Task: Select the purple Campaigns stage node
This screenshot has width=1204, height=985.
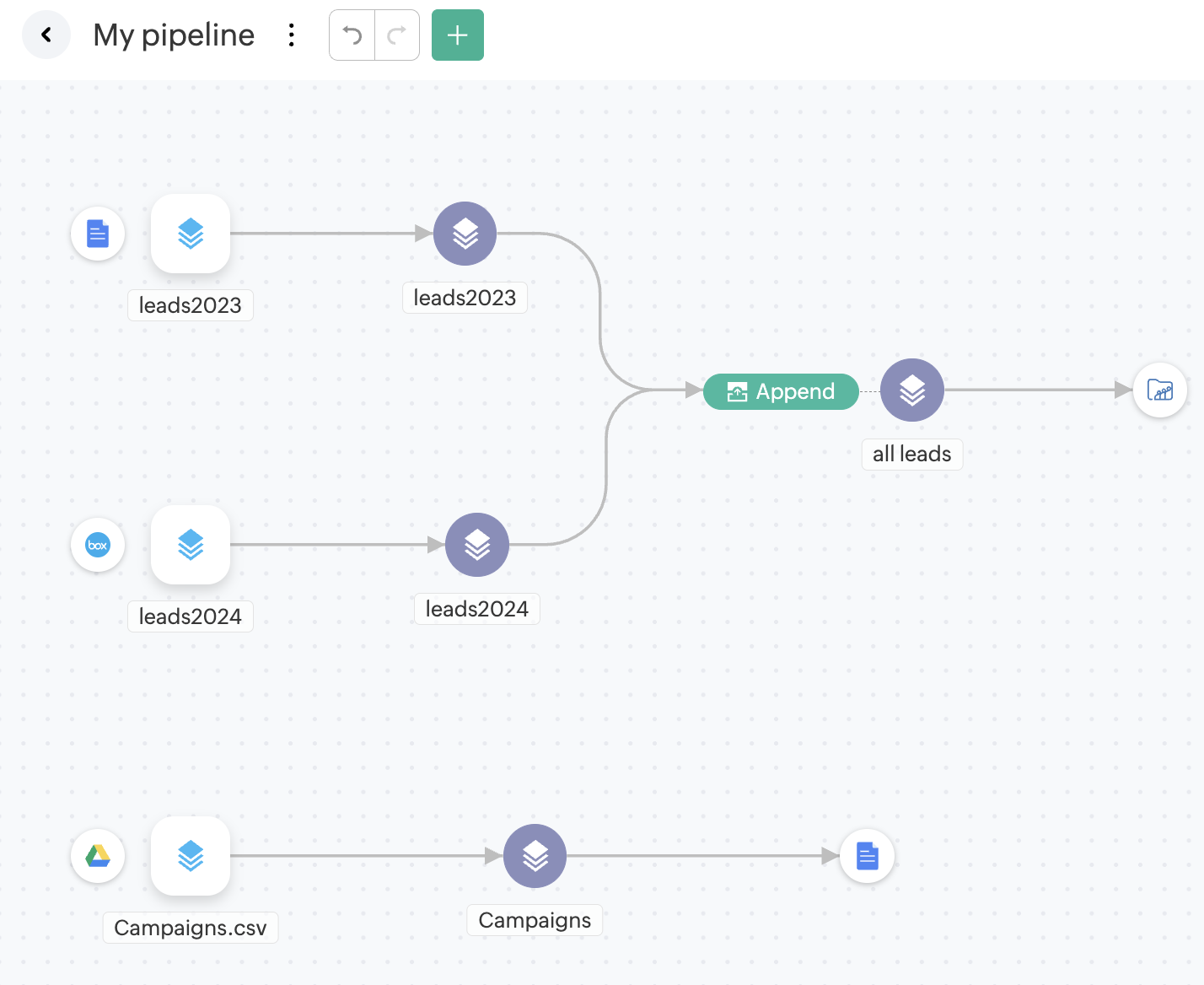Action: click(535, 856)
